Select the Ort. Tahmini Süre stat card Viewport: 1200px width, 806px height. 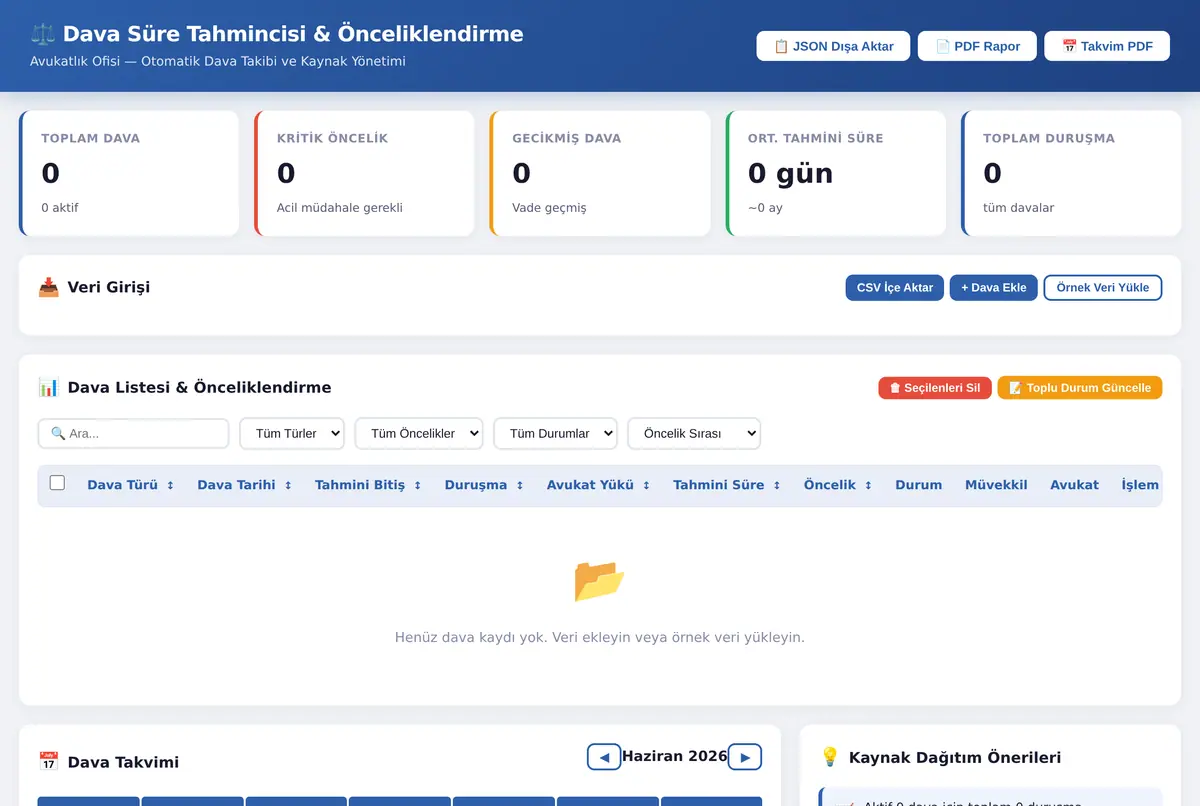[836, 173]
